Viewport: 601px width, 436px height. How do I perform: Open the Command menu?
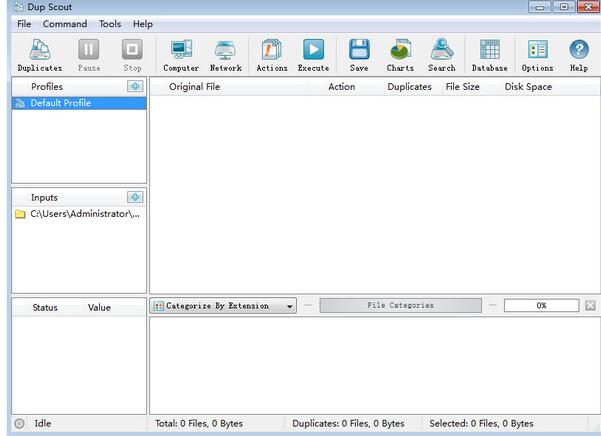click(x=65, y=24)
